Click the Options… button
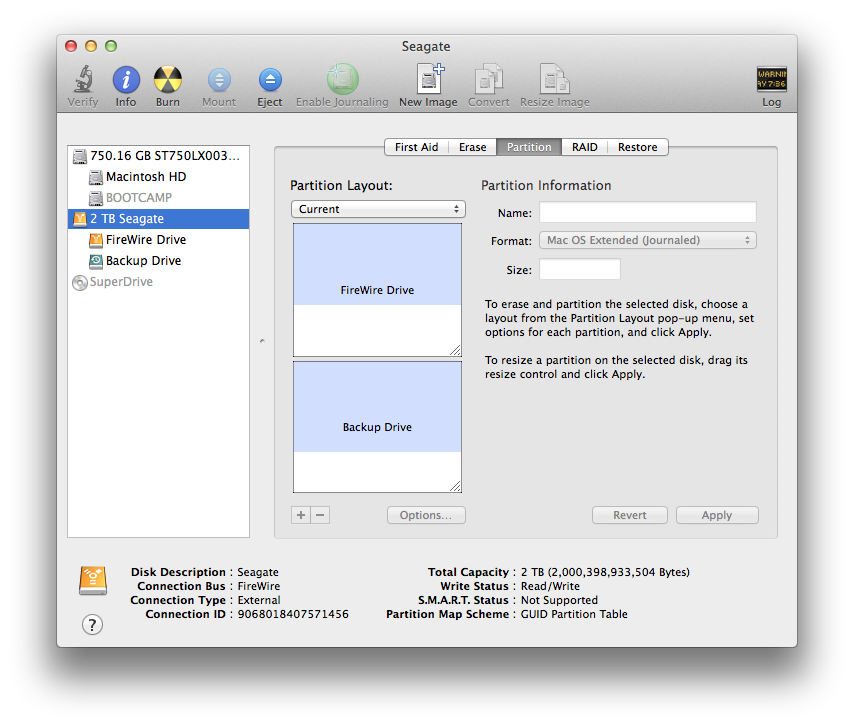The image size is (854, 726). [426, 515]
